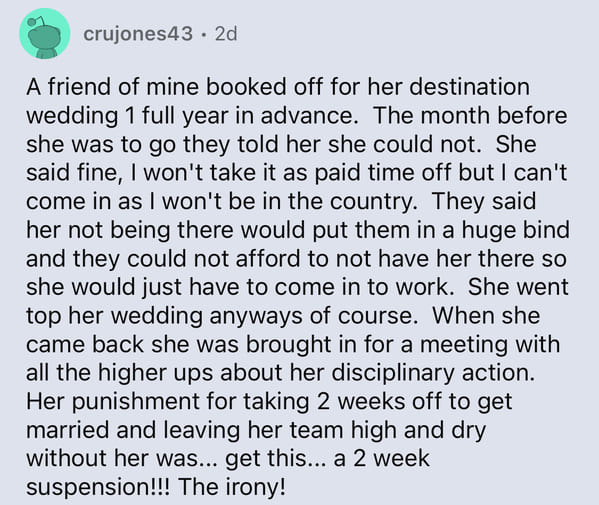
Task: Click the words "paid time off"
Action: point(383,173)
